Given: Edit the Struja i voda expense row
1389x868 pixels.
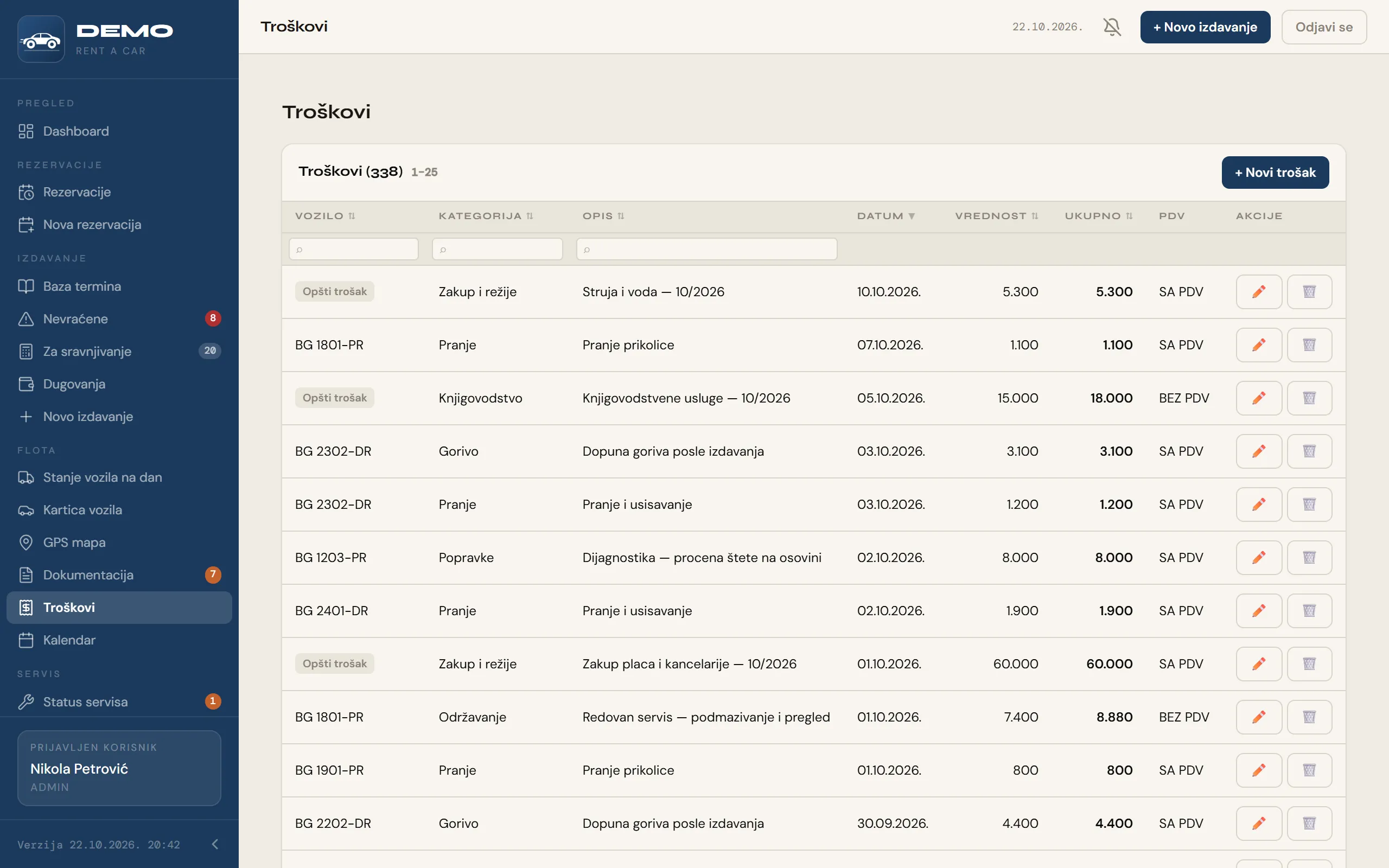Looking at the screenshot, I should pyautogui.click(x=1259, y=292).
